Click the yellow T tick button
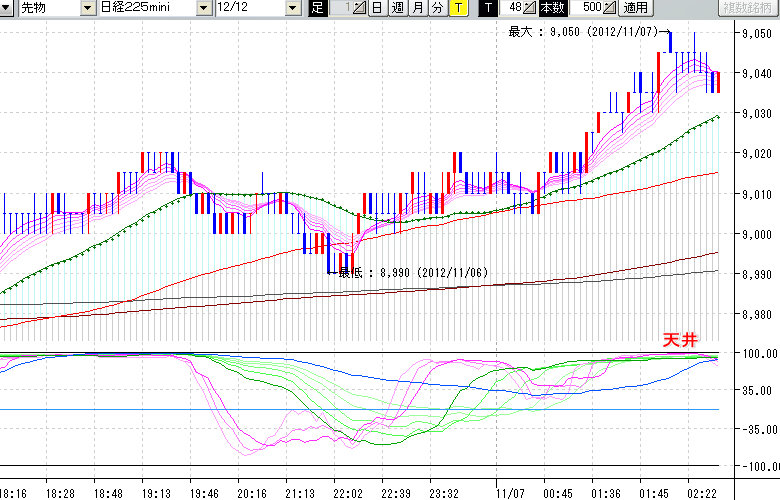780x500 pixels. 457,8
